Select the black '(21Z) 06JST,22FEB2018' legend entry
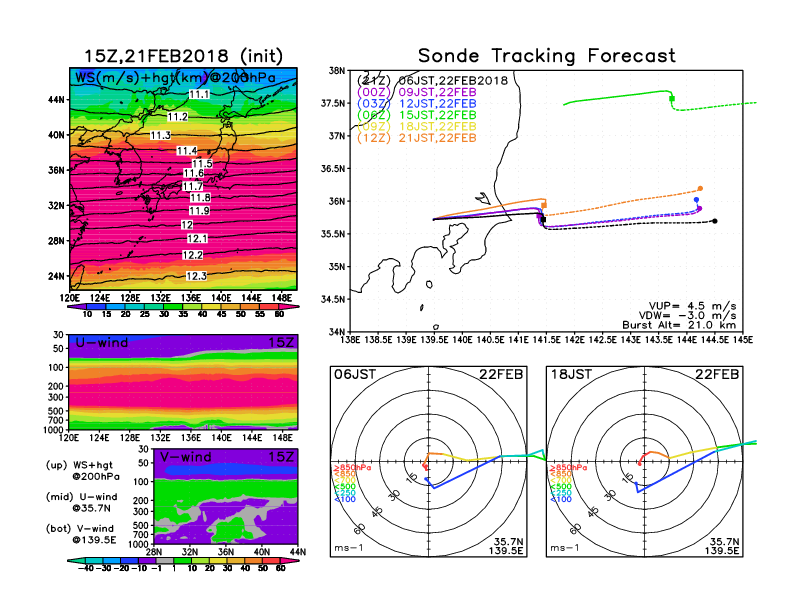Image resolution: width=792 pixels, height=612 pixels. coord(432,81)
